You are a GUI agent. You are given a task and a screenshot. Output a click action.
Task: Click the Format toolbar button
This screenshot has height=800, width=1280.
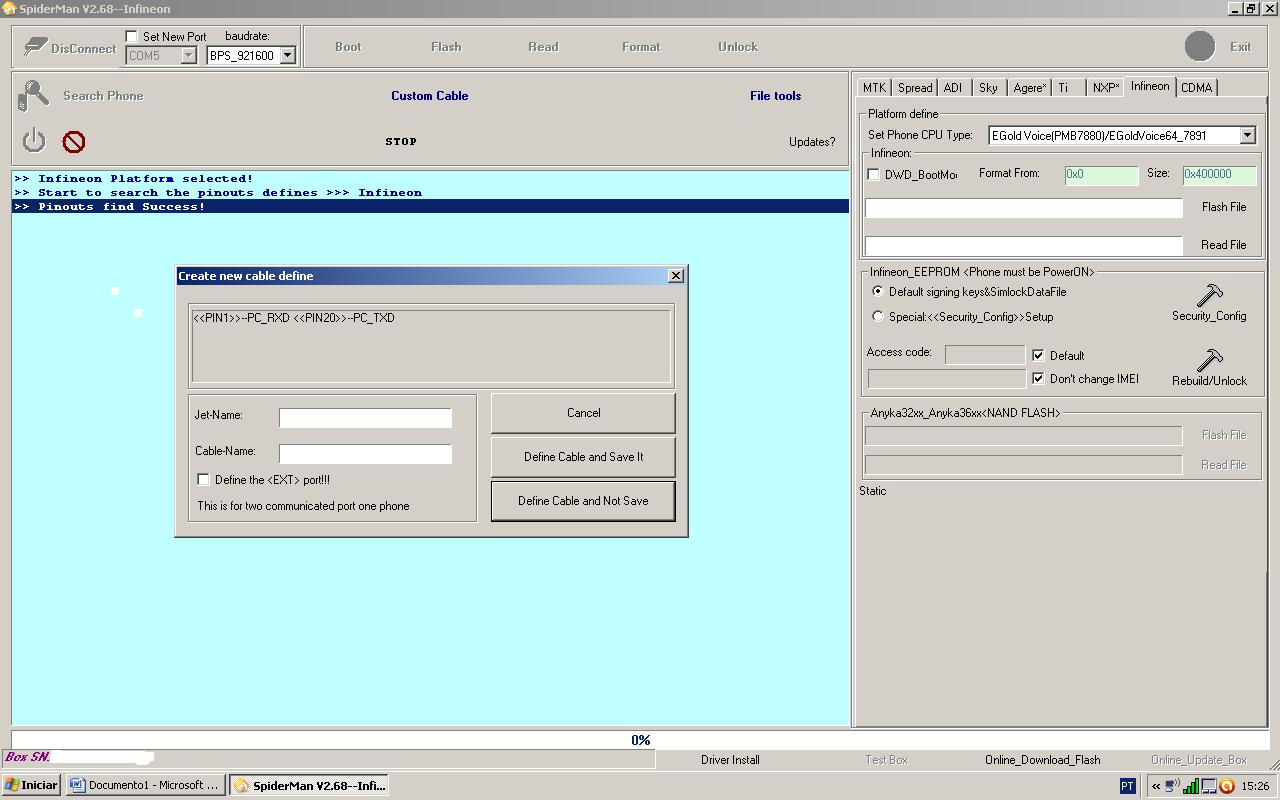pyautogui.click(x=641, y=47)
